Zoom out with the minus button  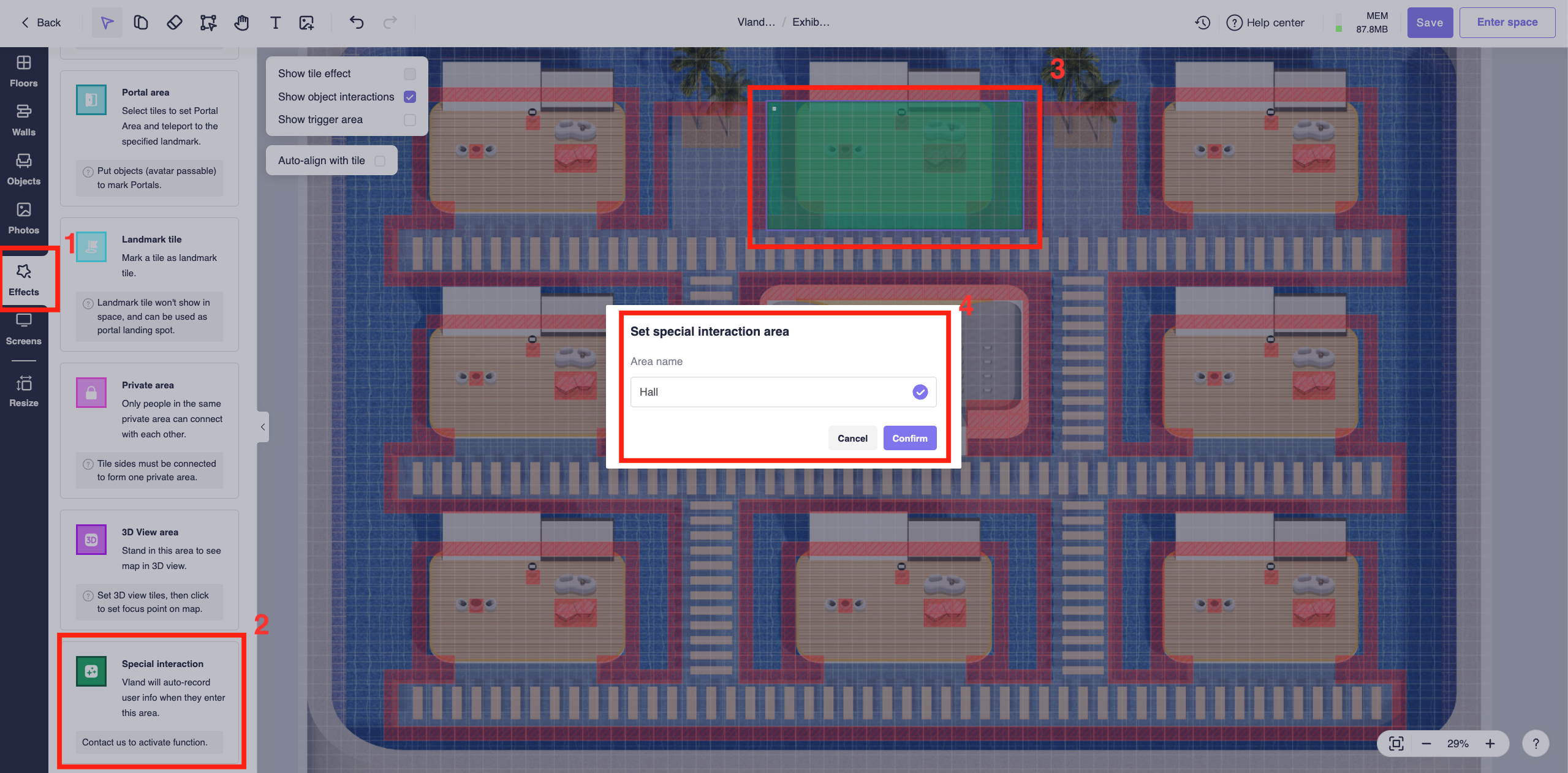pyautogui.click(x=1426, y=744)
